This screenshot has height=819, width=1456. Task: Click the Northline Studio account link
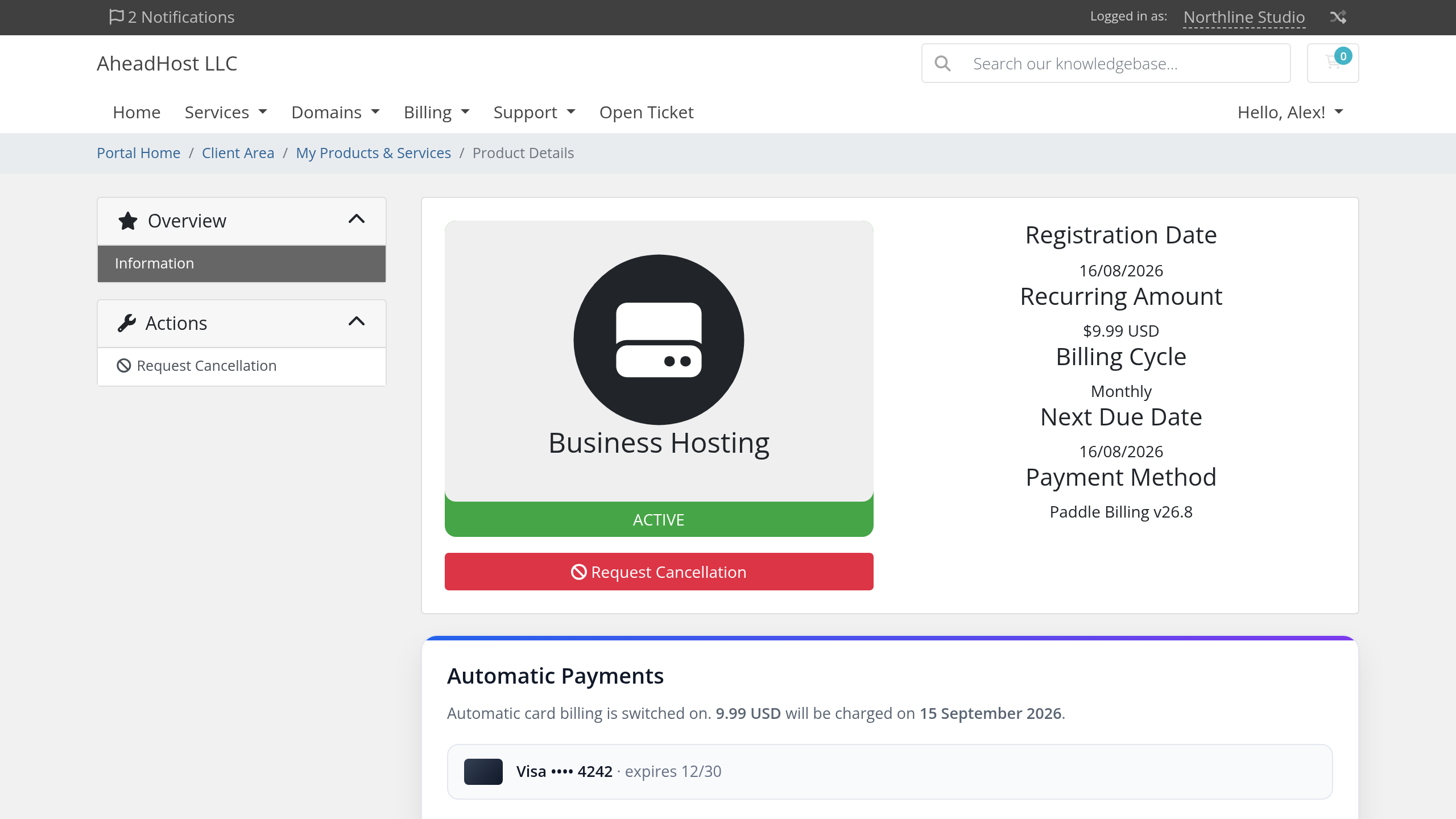click(1244, 17)
